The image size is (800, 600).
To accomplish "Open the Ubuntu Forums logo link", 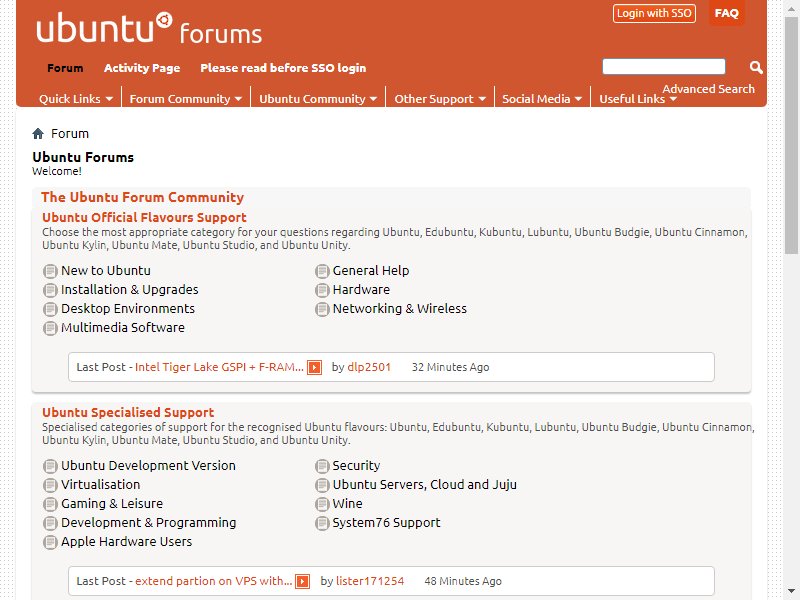I will coord(149,29).
